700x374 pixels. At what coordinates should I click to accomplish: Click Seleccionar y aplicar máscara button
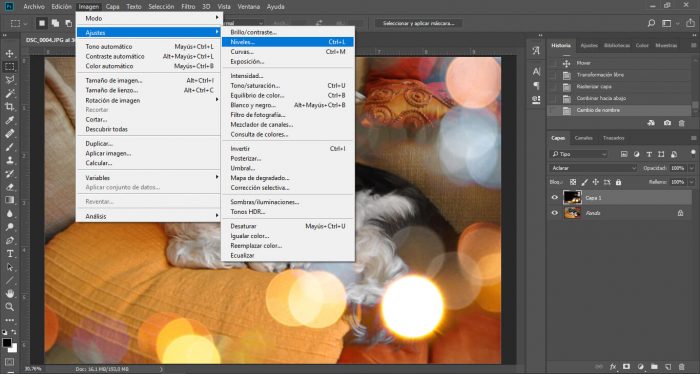click(418, 23)
